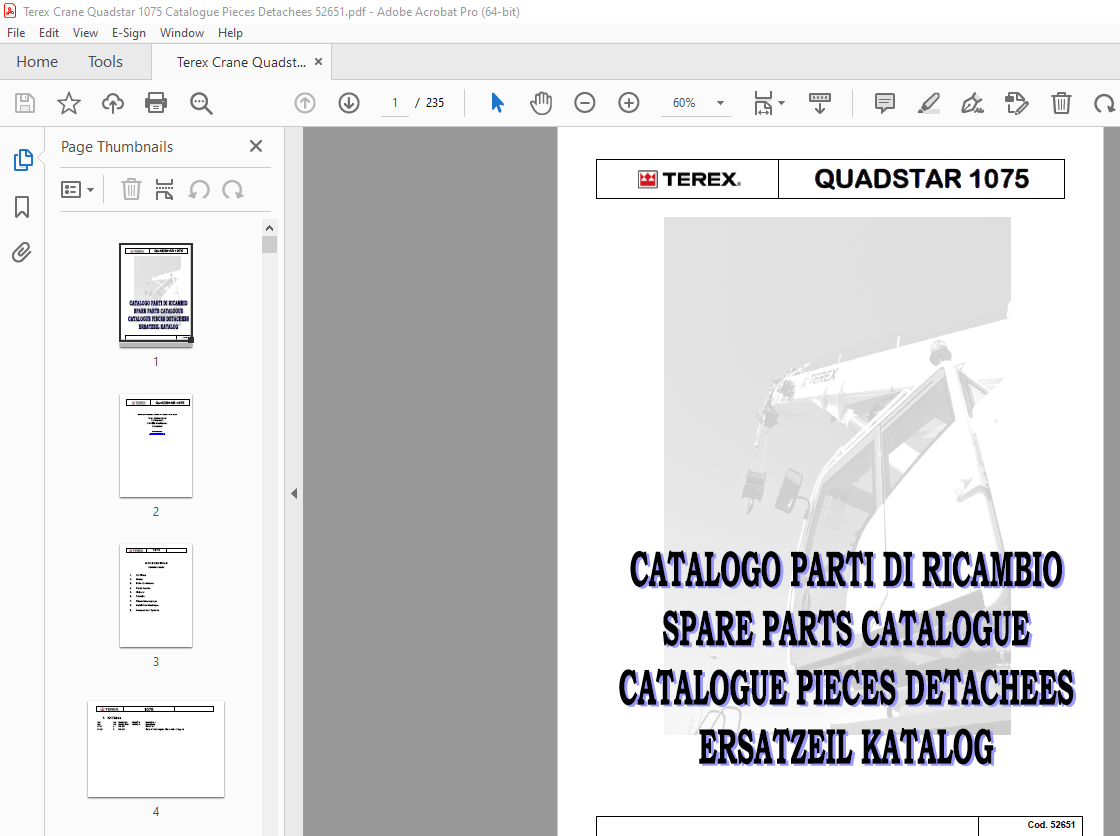Rotate the page with toolbar rotate icon
The height and width of the screenshot is (836, 1120).
[1104, 103]
